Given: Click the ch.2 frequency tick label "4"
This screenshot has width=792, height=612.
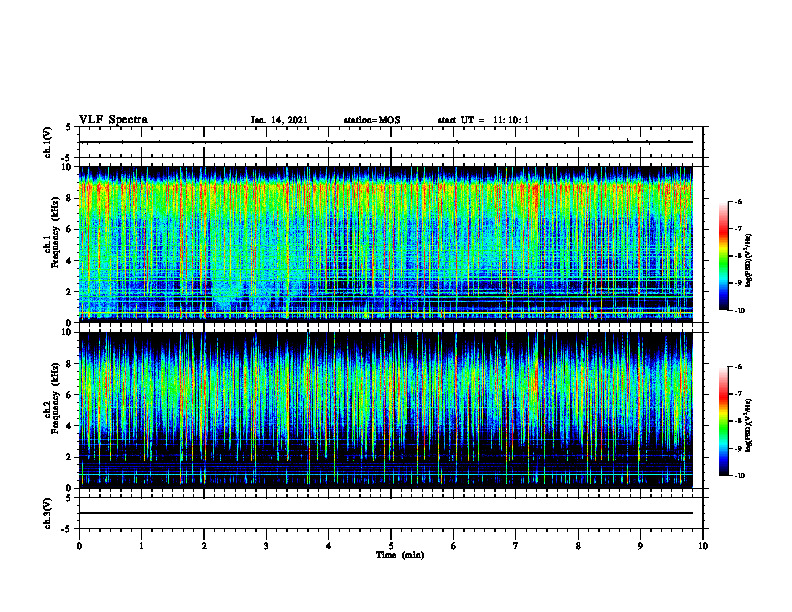Looking at the screenshot, I should click(x=71, y=426).
